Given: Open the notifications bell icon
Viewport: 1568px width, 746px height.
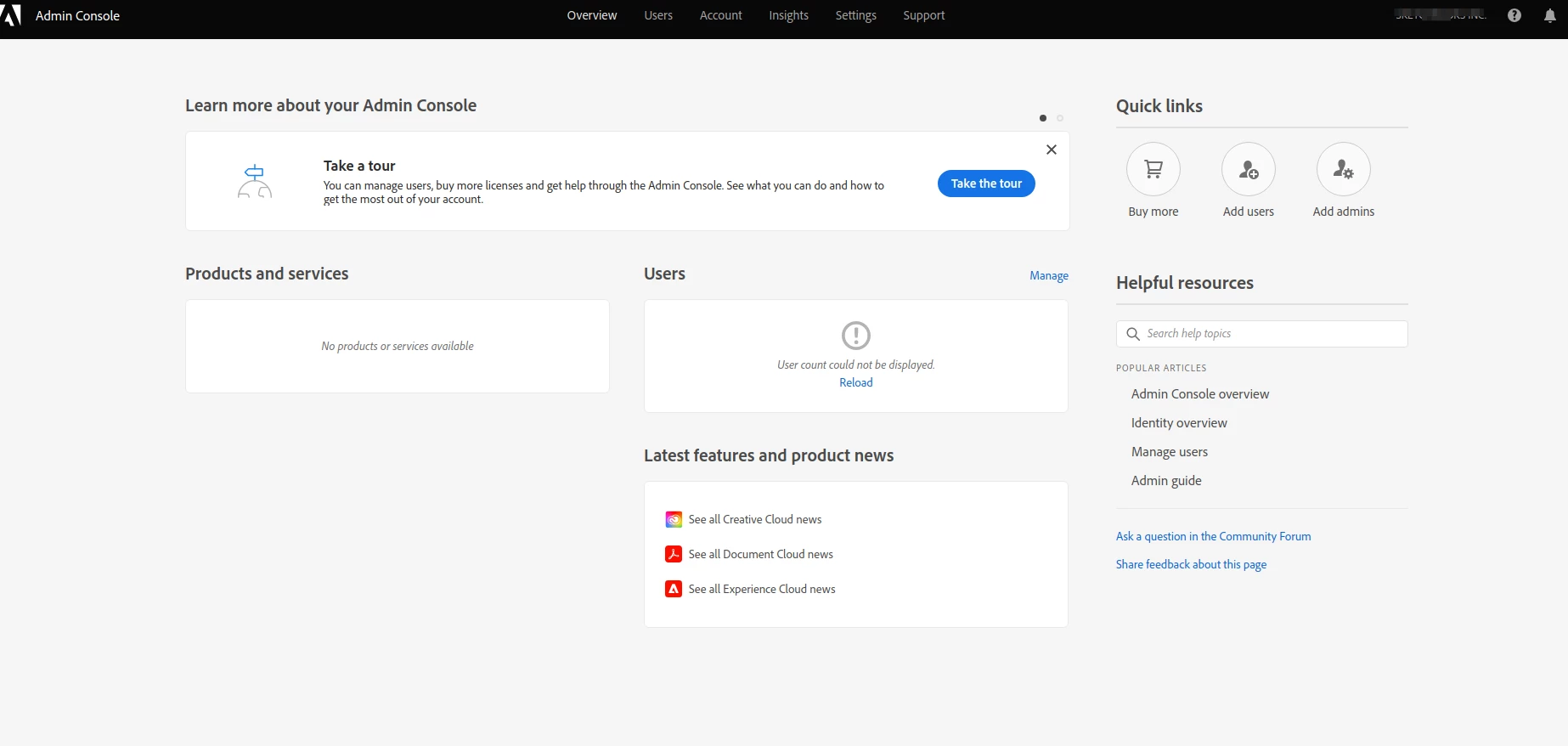Looking at the screenshot, I should click(1550, 15).
